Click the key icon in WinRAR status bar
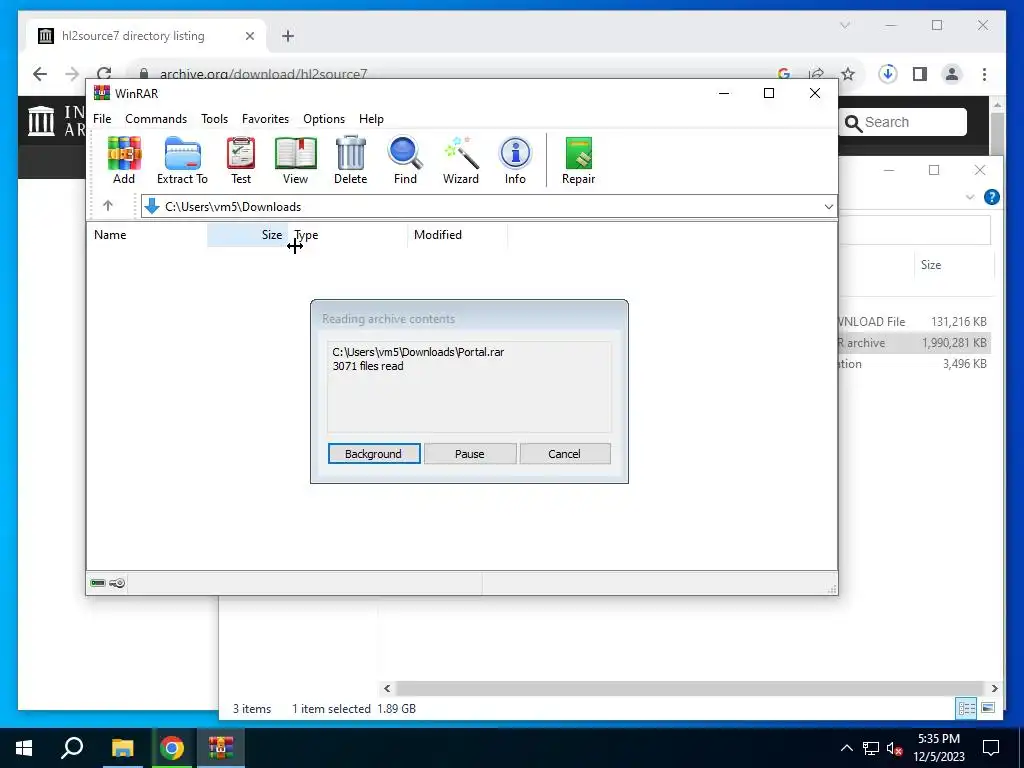1024x768 pixels. (117, 583)
